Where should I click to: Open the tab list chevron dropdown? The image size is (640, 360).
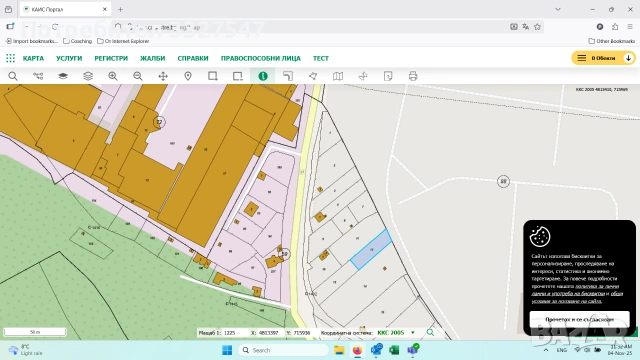point(558,9)
